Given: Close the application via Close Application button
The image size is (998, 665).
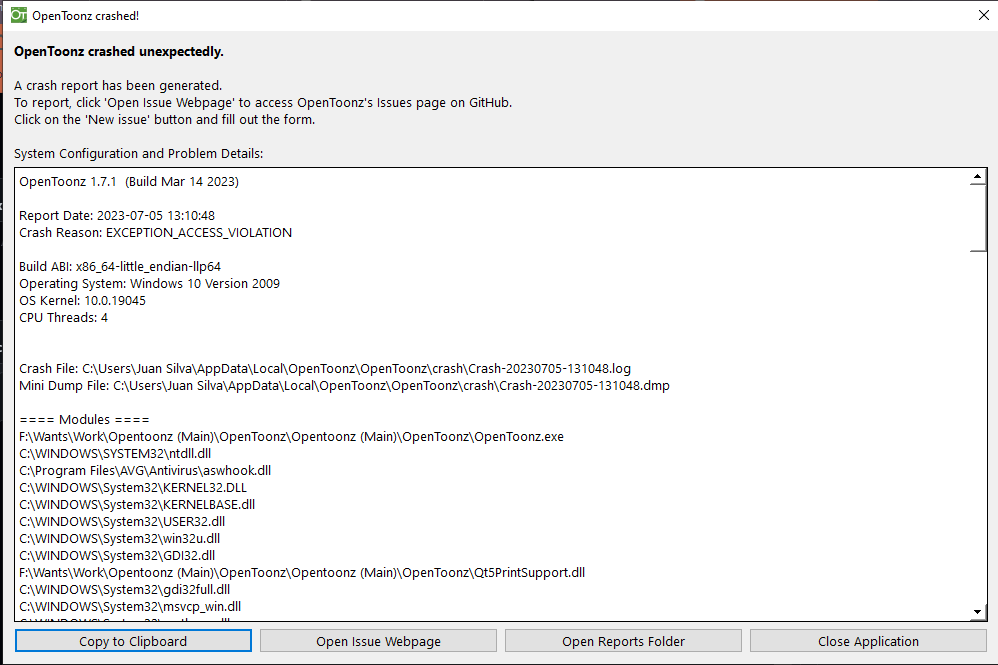Looking at the screenshot, I should pos(867,640).
